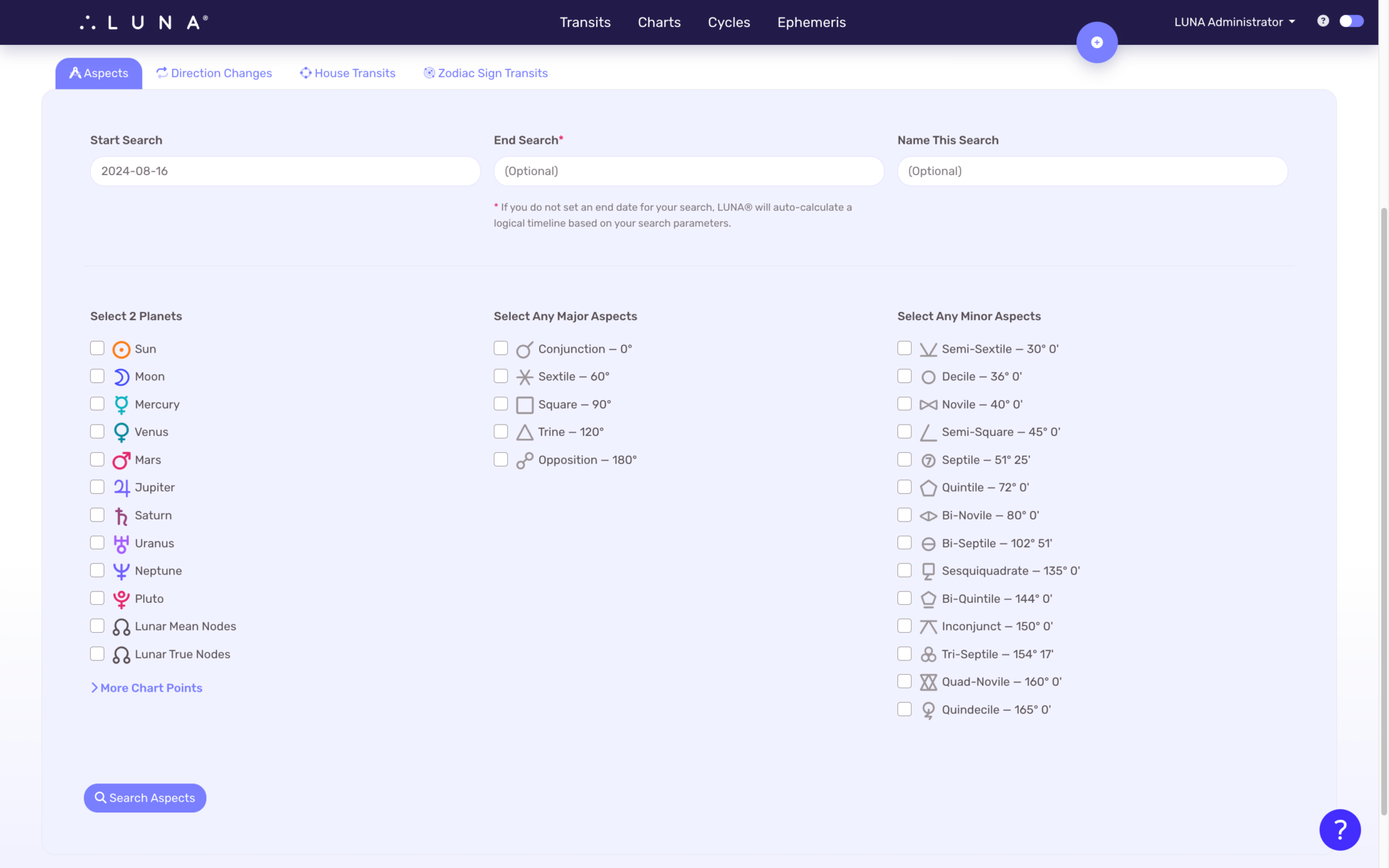Click the Sun planet symbol icon
Image resolution: width=1389 pixels, height=868 pixels.
[121, 349]
